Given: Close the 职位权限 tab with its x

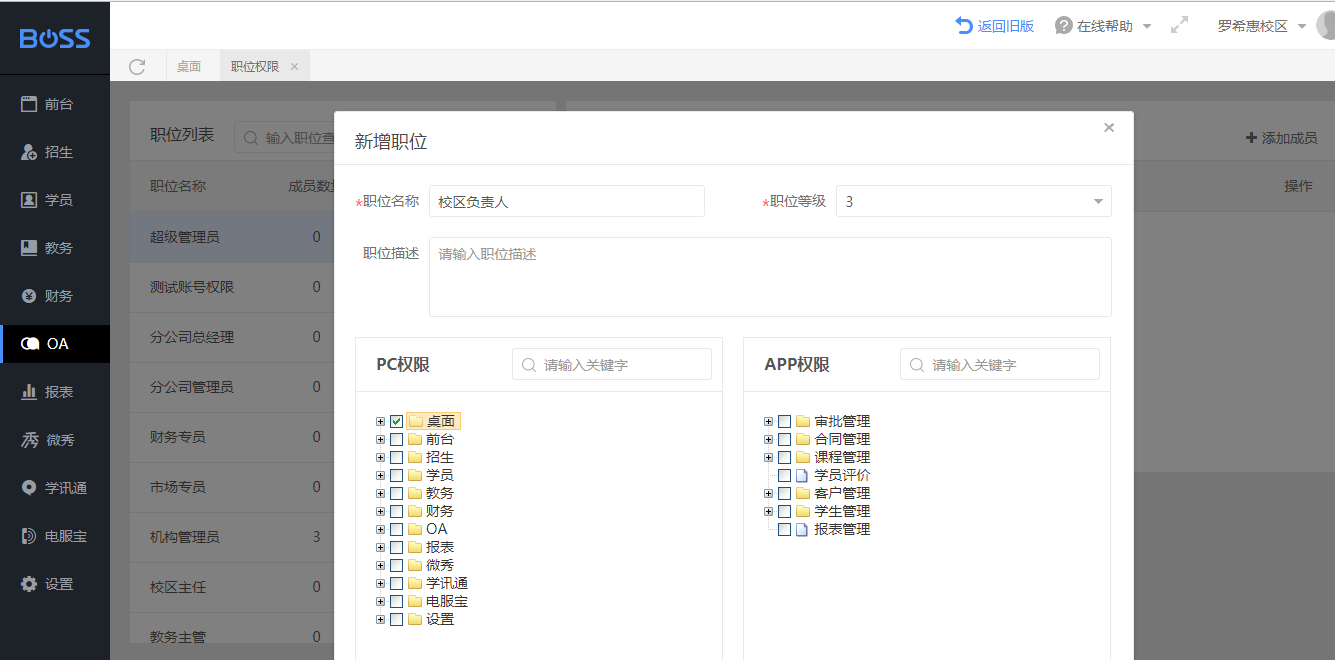Looking at the screenshot, I should [x=294, y=67].
